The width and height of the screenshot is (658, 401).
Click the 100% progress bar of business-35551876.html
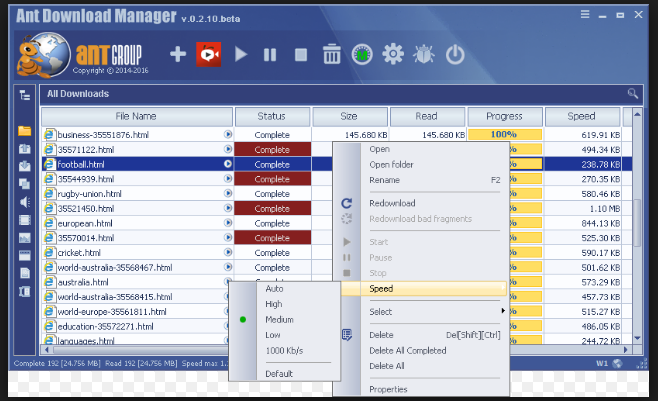pyautogui.click(x=504, y=135)
